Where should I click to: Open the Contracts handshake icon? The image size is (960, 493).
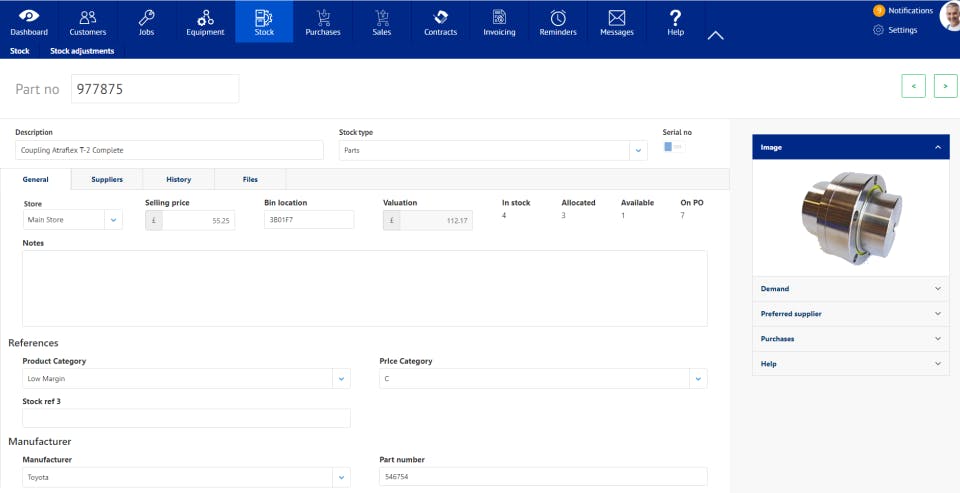[440, 17]
